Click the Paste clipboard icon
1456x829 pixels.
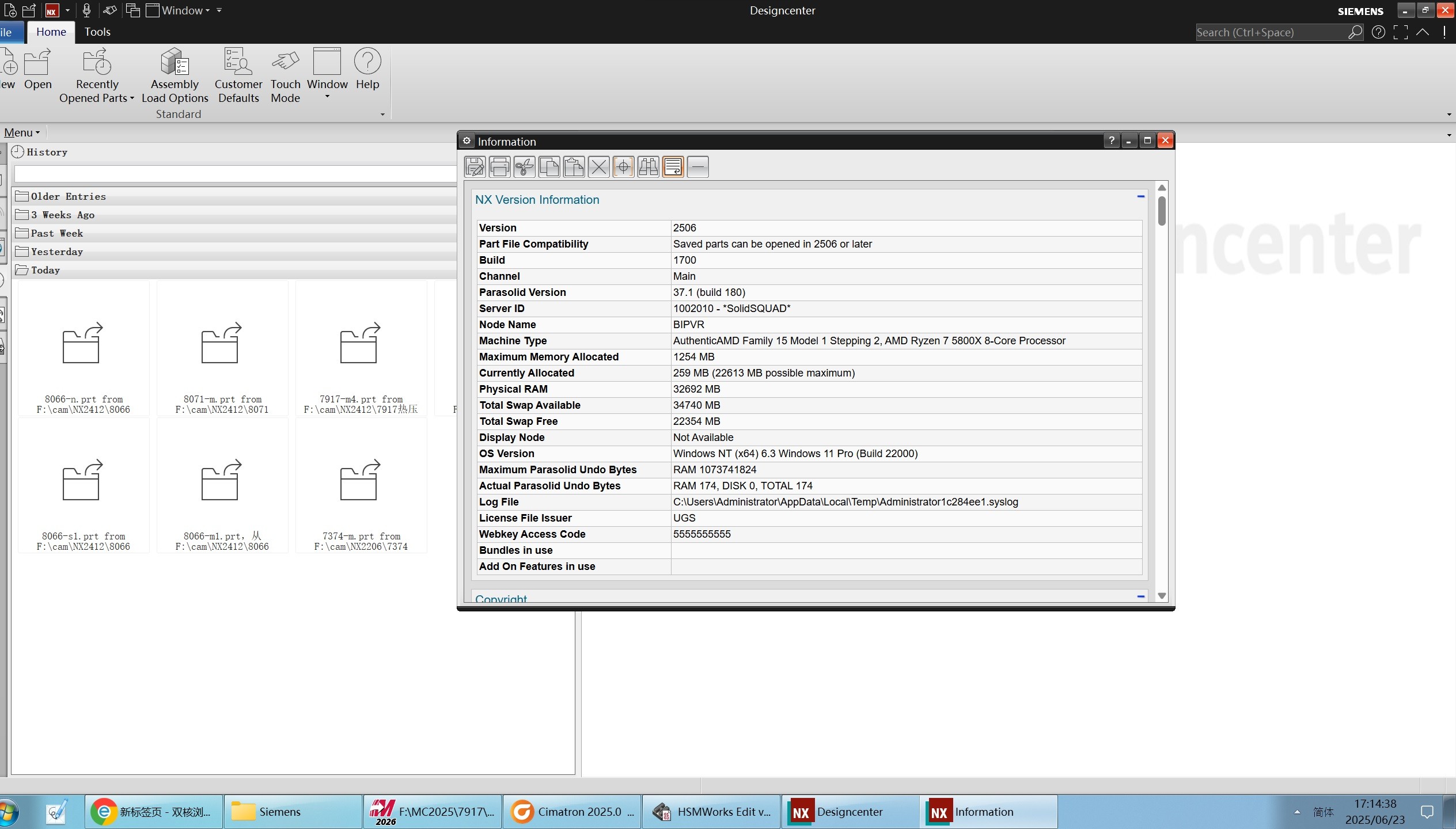click(x=574, y=167)
